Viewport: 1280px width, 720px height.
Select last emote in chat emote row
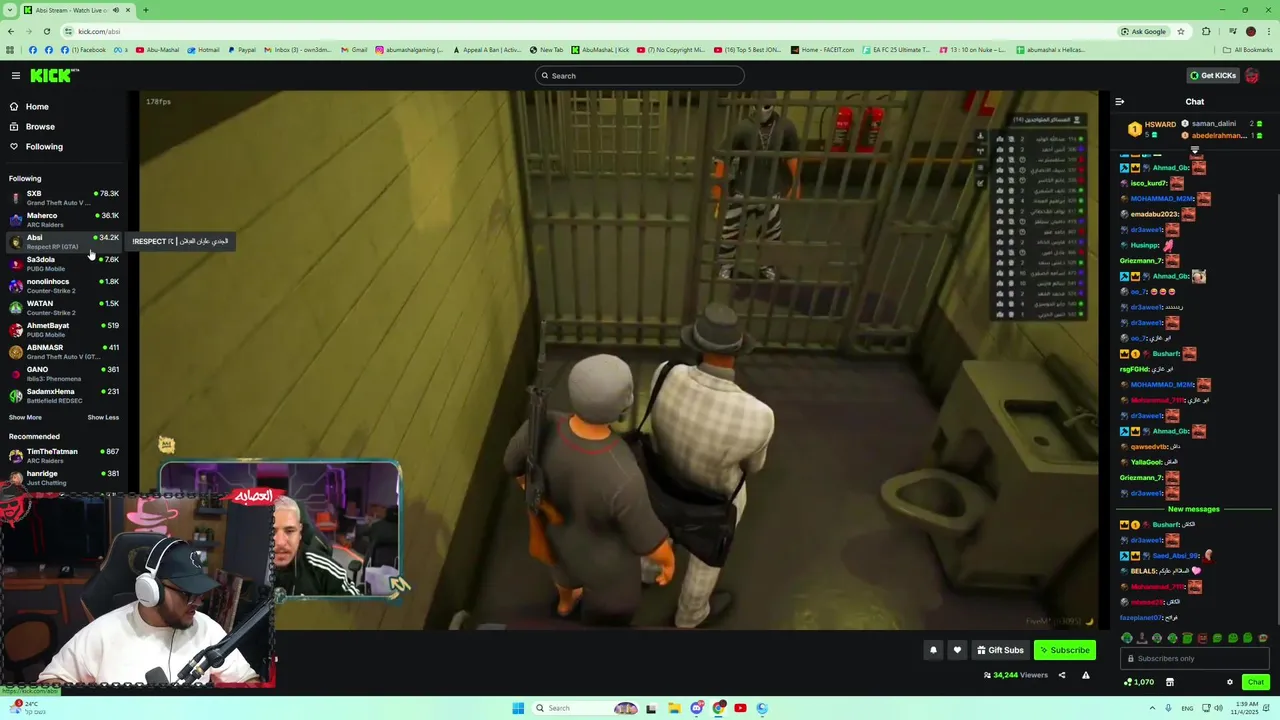click(1262, 638)
